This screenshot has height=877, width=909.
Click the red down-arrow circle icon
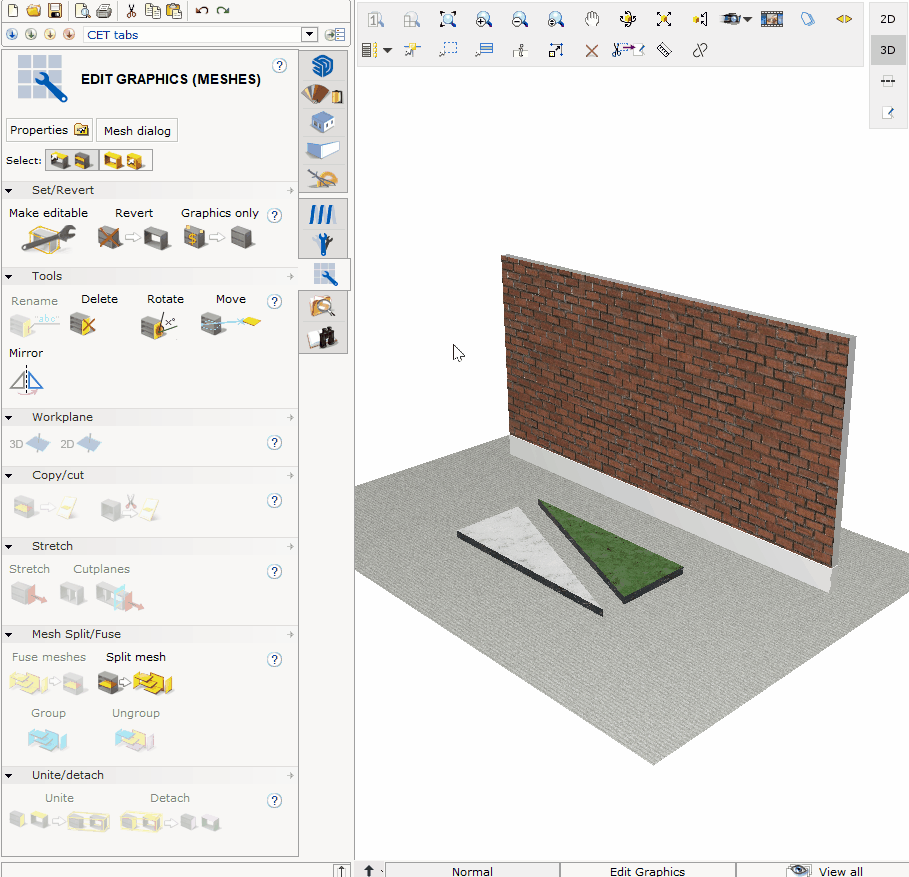click(69, 34)
